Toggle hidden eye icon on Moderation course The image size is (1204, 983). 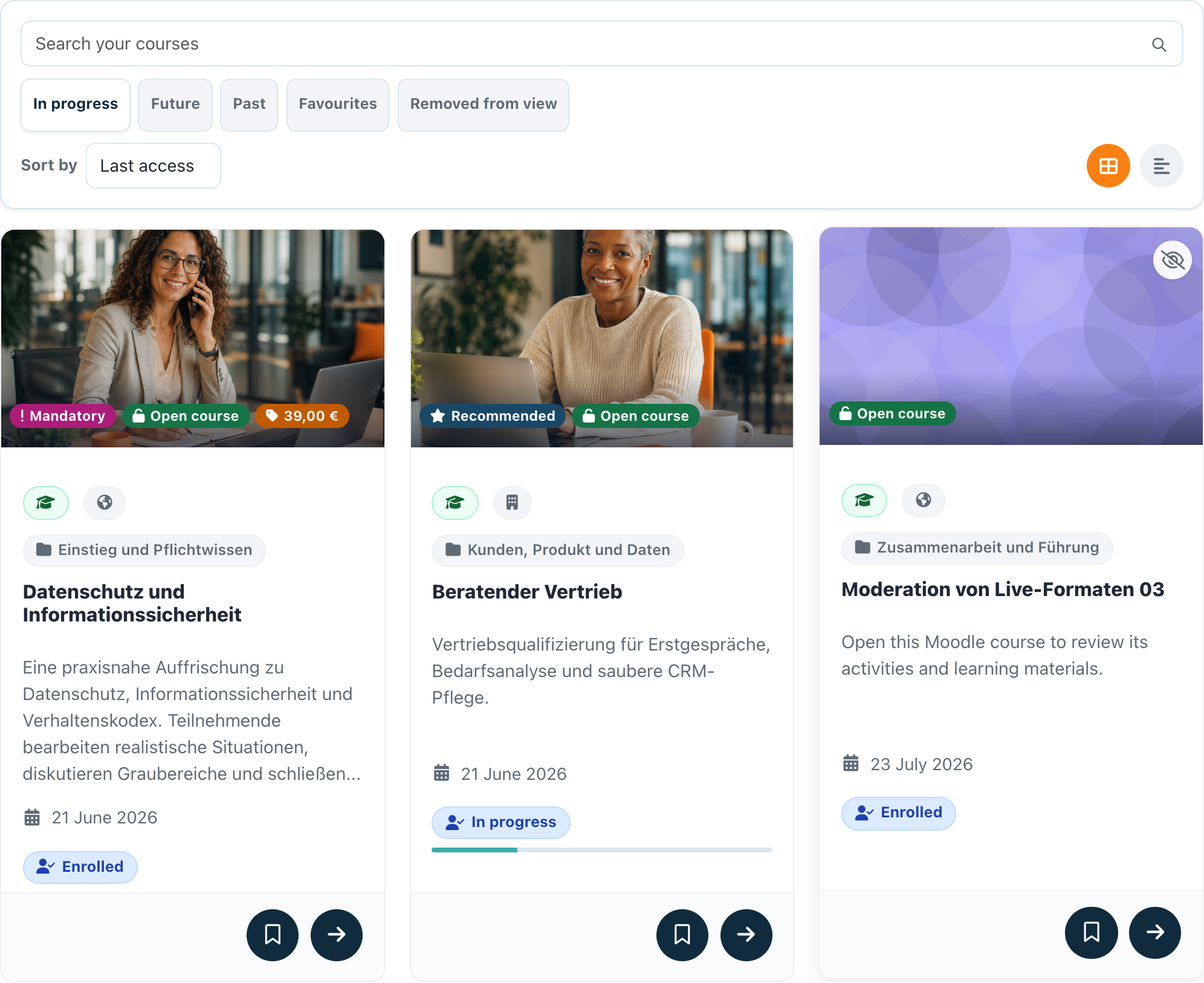point(1172,260)
